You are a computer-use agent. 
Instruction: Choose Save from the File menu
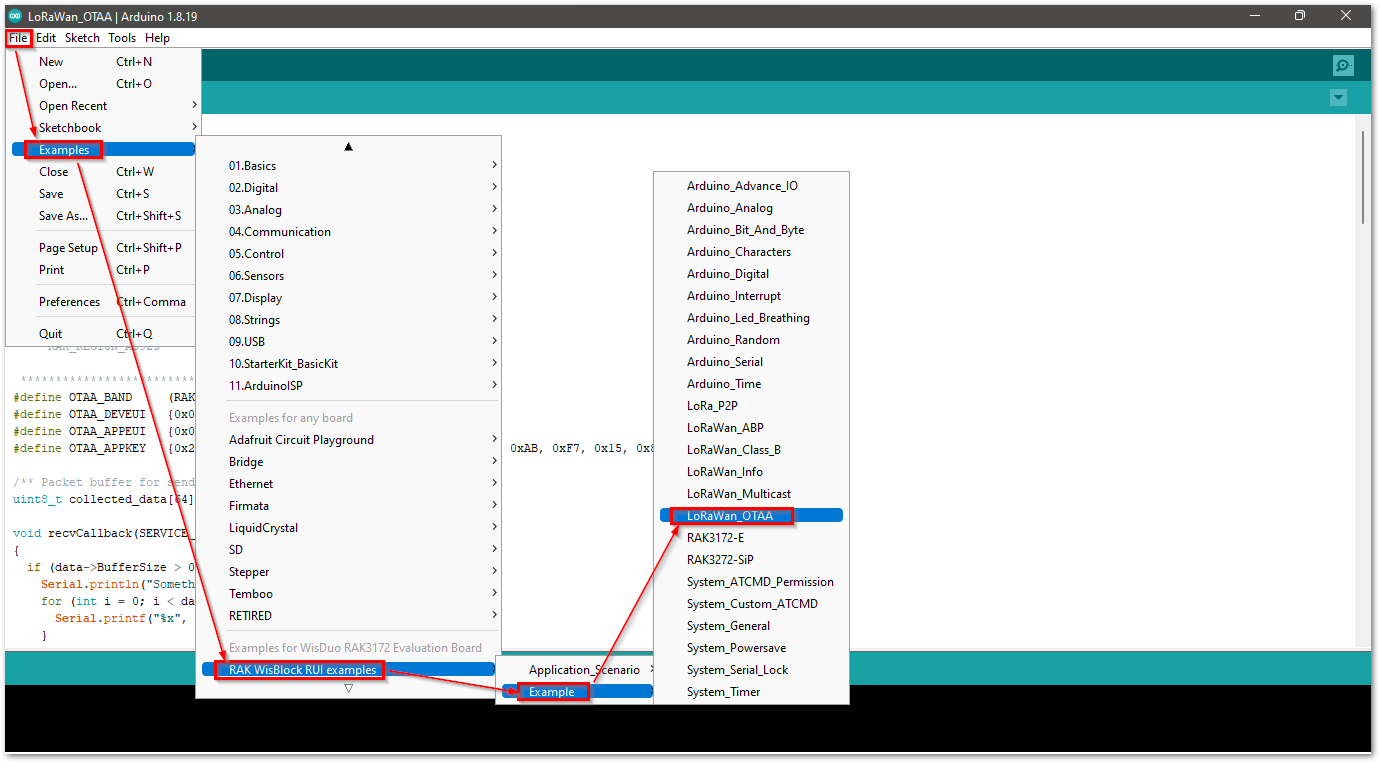[x=104, y=194]
